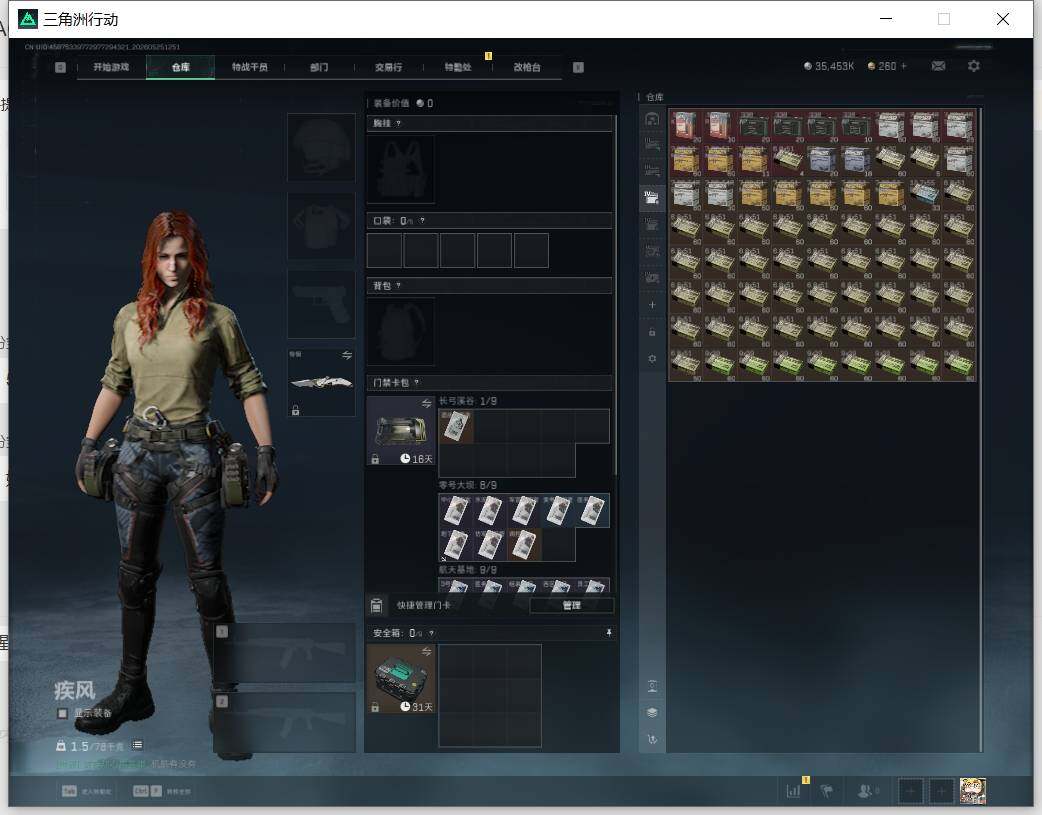Add a new storage box with plus
The height and width of the screenshot is (815, 1042).
click(x=652, y=304)
